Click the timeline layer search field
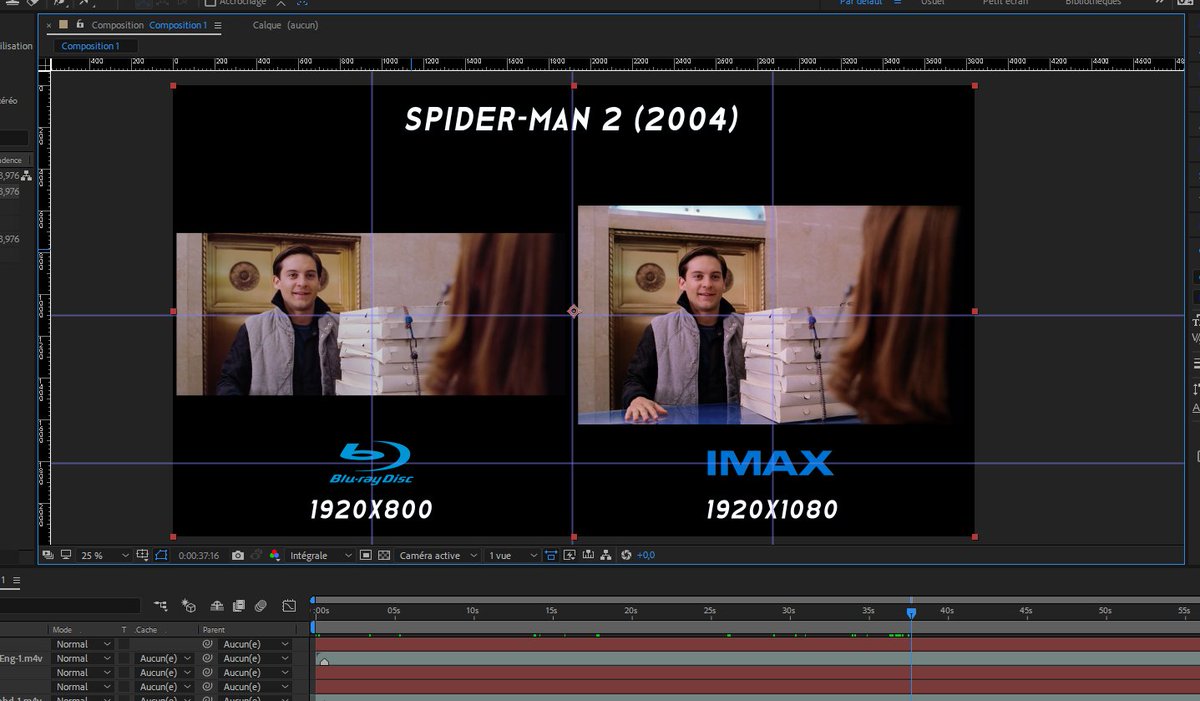This screenshot has width=1200, height=701. 70,605
